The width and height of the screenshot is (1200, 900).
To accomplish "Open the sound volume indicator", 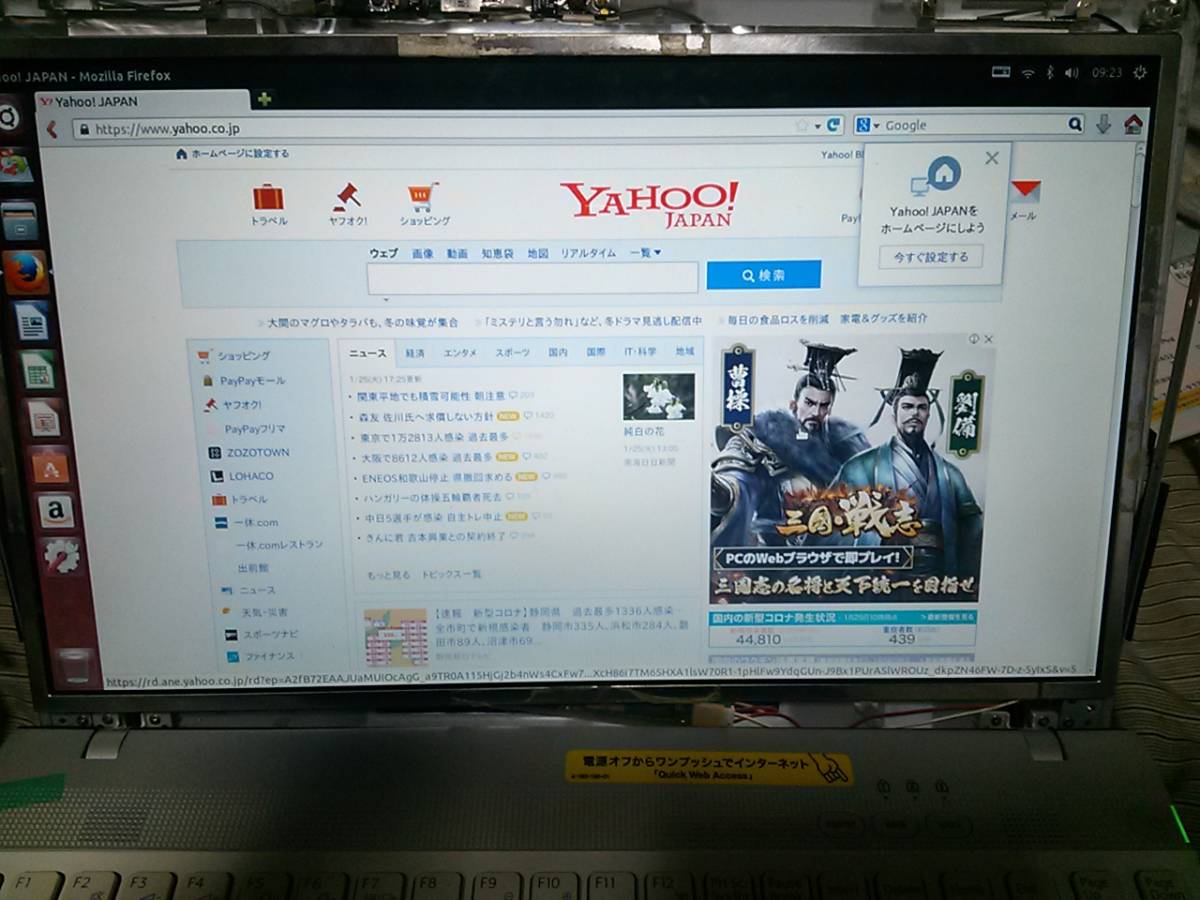I will pyautogui.click(x=1072, y=73).
